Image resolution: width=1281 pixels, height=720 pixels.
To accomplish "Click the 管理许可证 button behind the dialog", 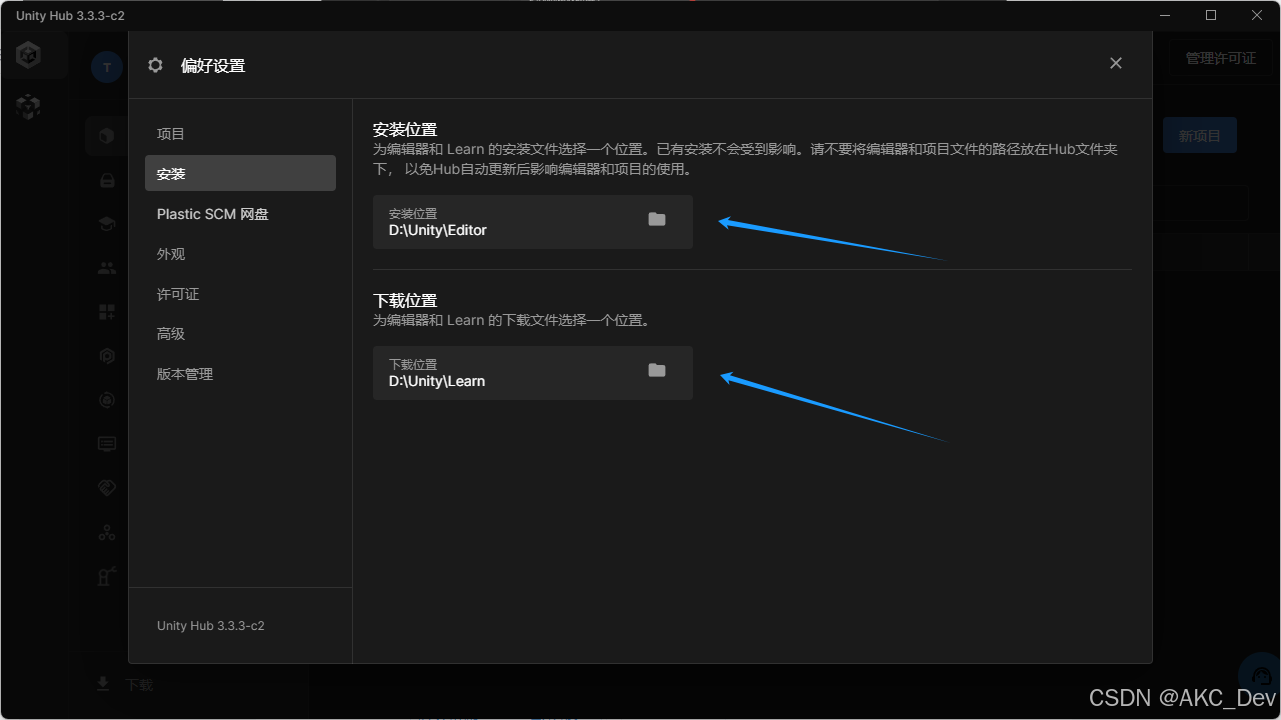I will click(1220, 58).
